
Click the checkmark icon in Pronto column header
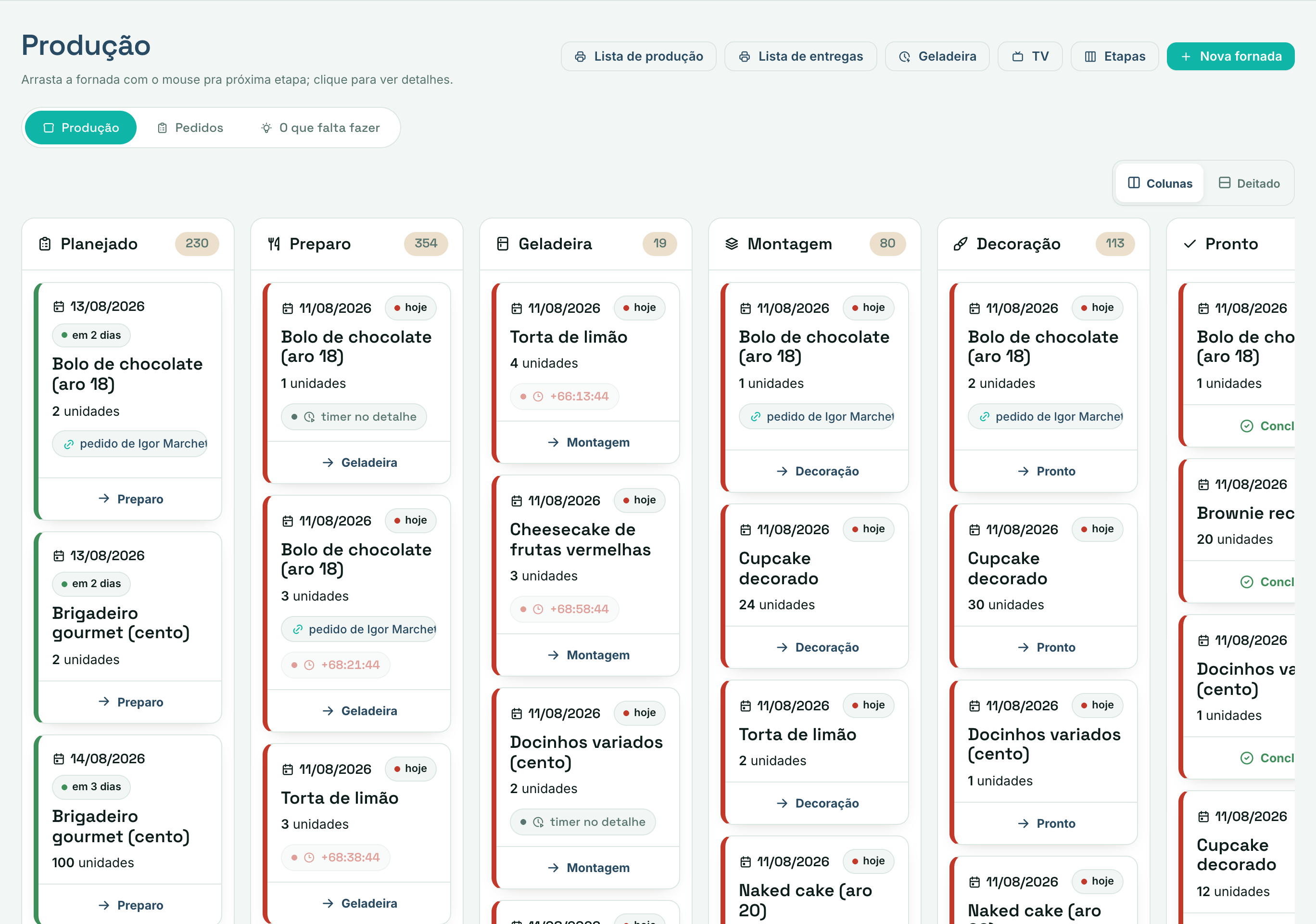pyautogui.click(x=1190, y=244)
